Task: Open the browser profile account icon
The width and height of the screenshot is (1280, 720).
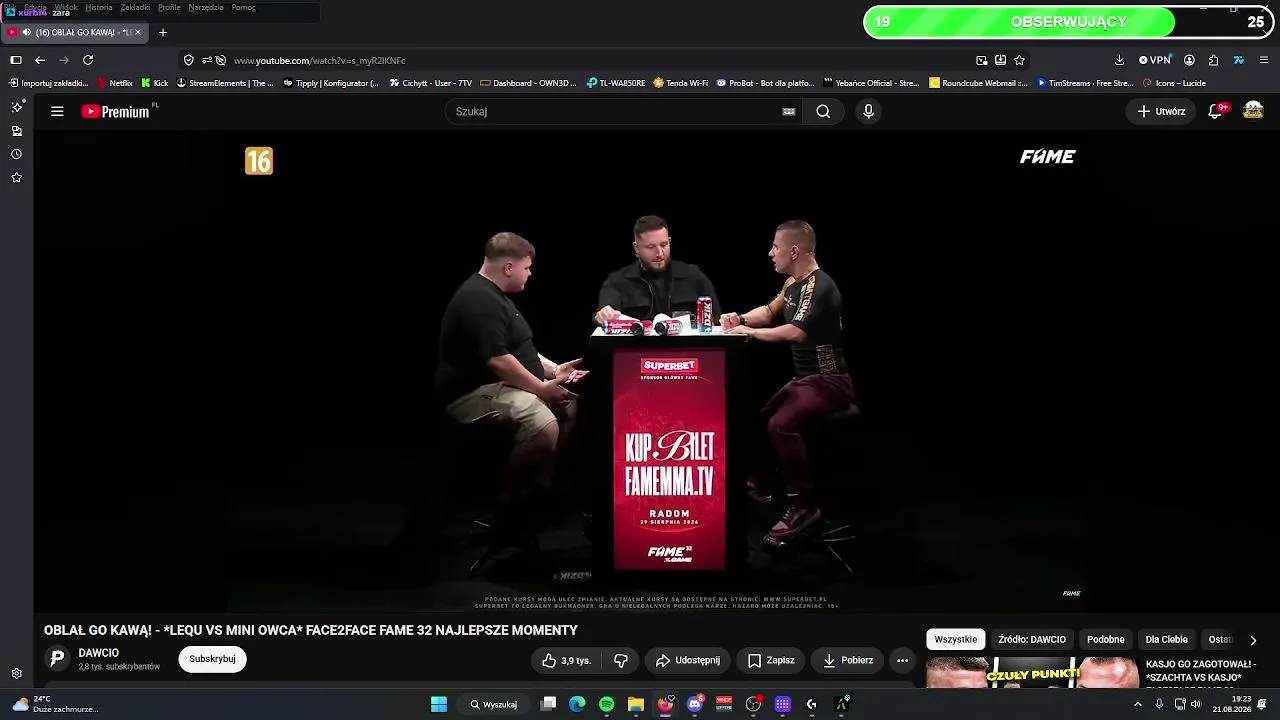Action: (x=1189, y=60)
